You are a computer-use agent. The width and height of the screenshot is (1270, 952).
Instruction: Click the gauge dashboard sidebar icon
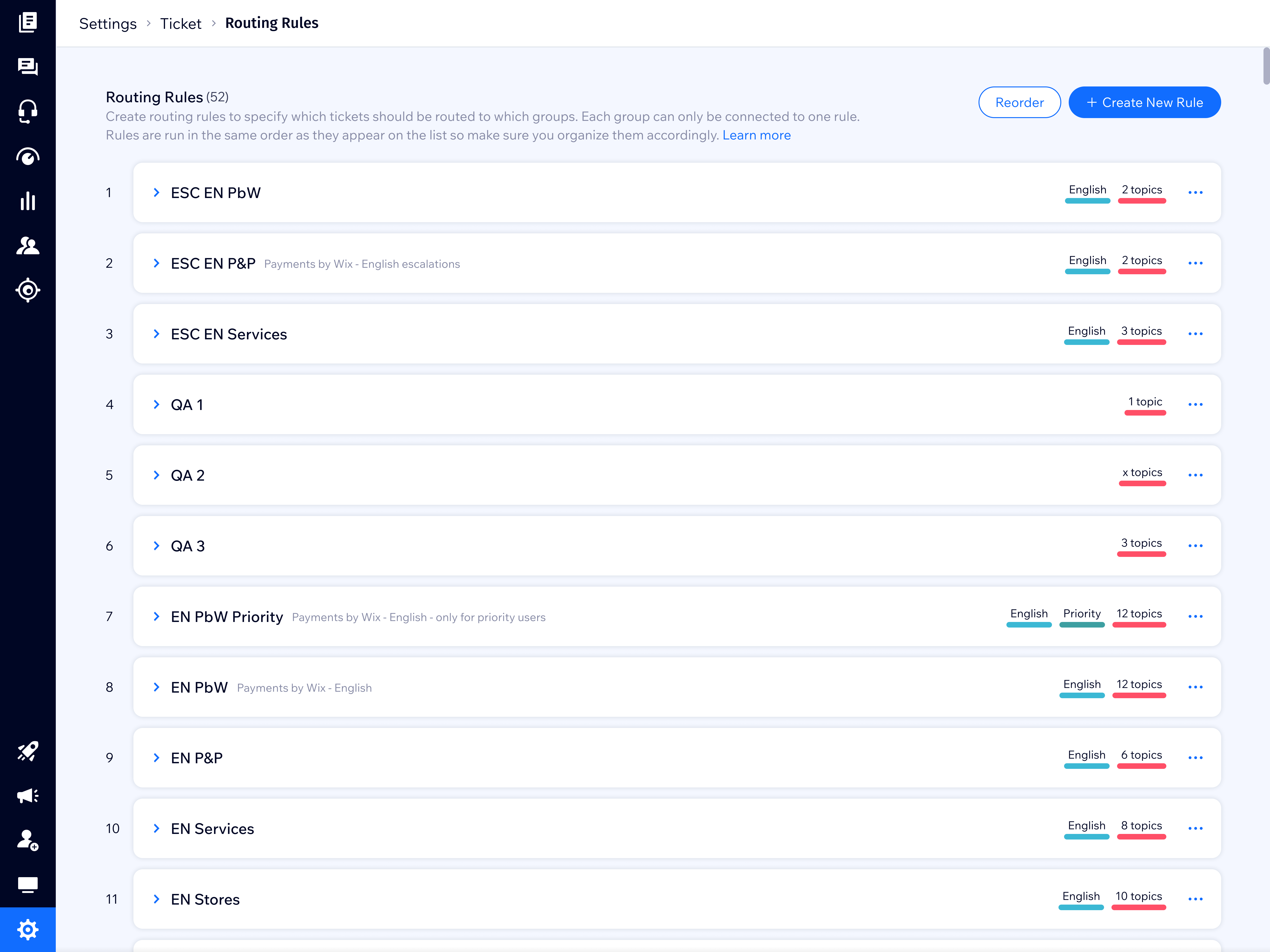(28, 156)
